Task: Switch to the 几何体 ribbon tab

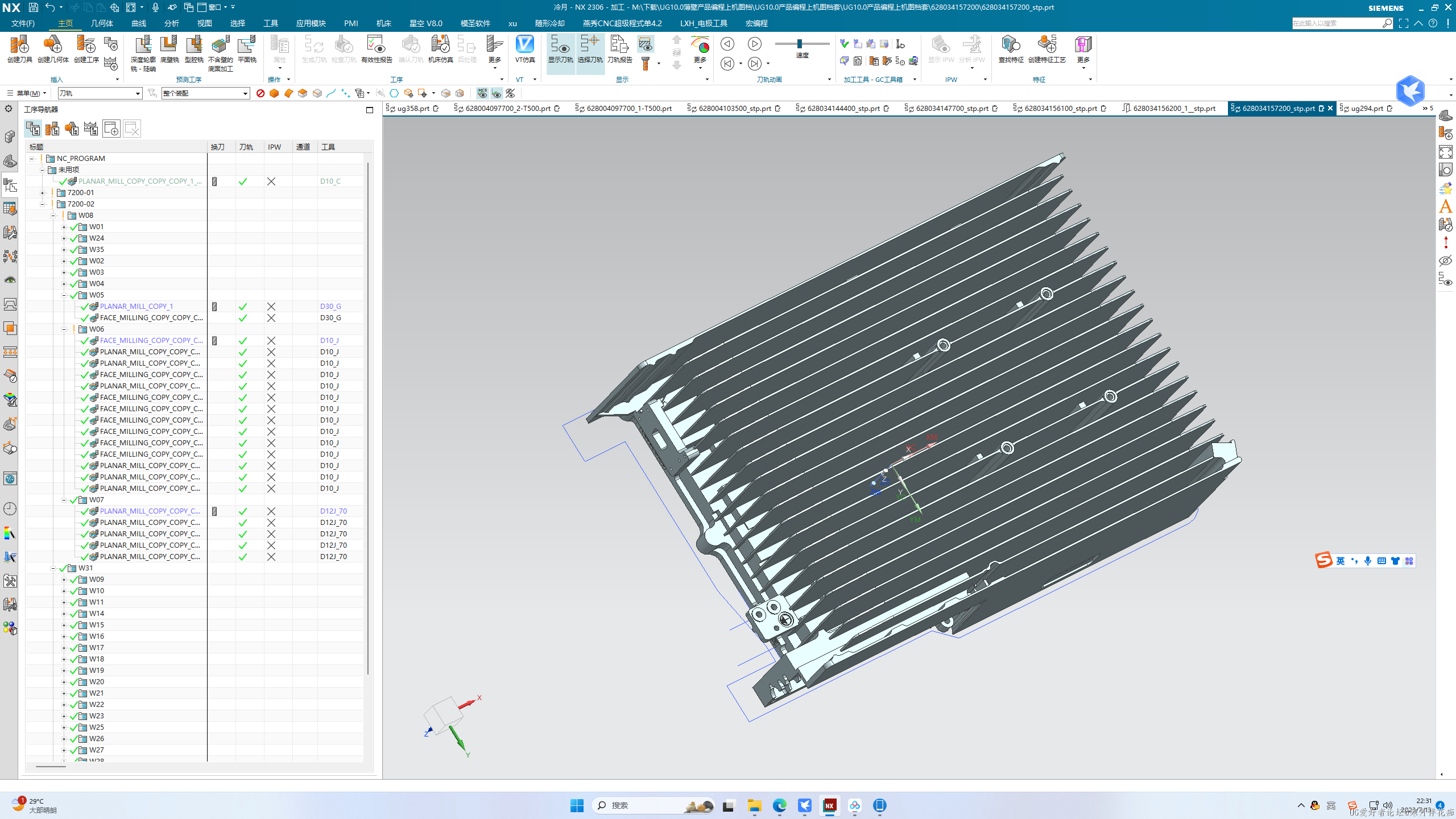Action: [x=102, y=23]
